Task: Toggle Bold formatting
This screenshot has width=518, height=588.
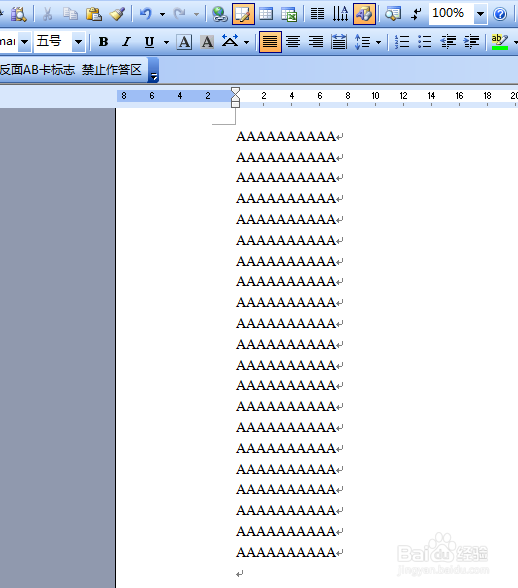Action: 104,42
